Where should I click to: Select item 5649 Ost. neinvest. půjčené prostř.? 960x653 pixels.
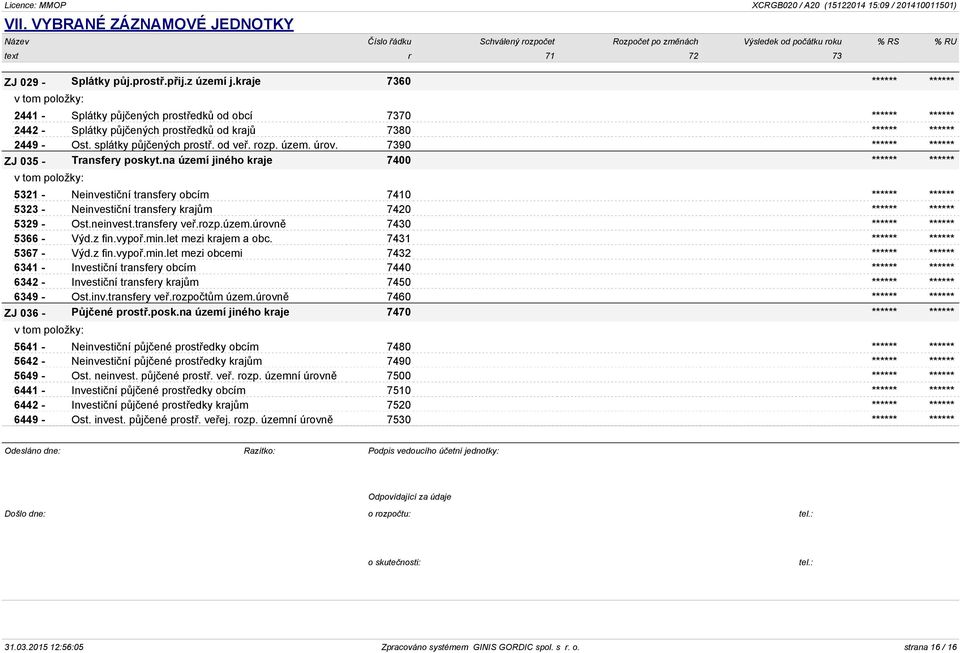480,376
